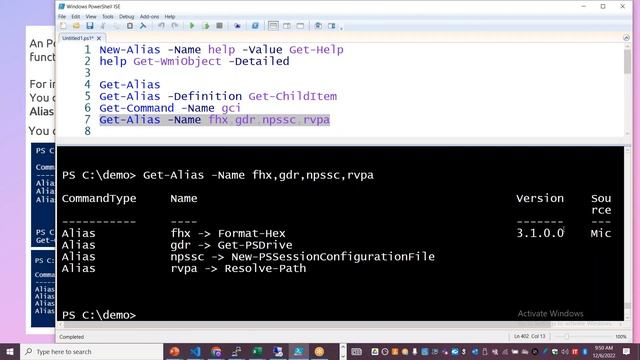
Task: Click the Redo arrow icon
Action: [x=175, y=26]
